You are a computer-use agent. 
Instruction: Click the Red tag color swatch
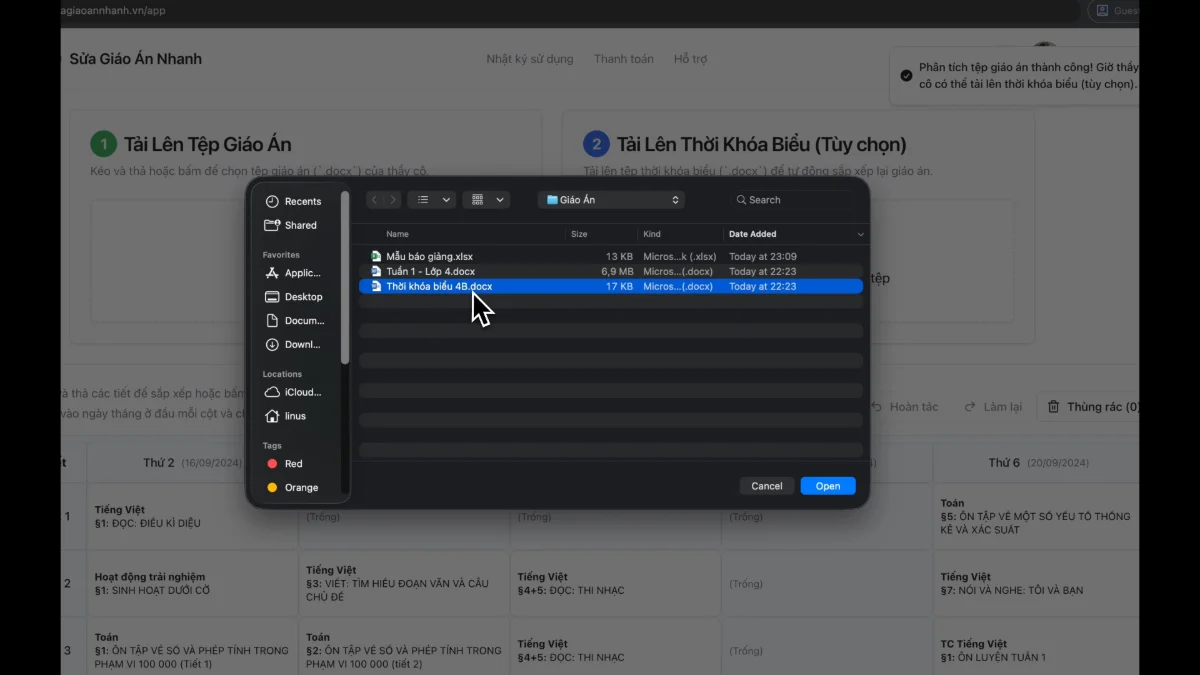click(x=271, y=463)
